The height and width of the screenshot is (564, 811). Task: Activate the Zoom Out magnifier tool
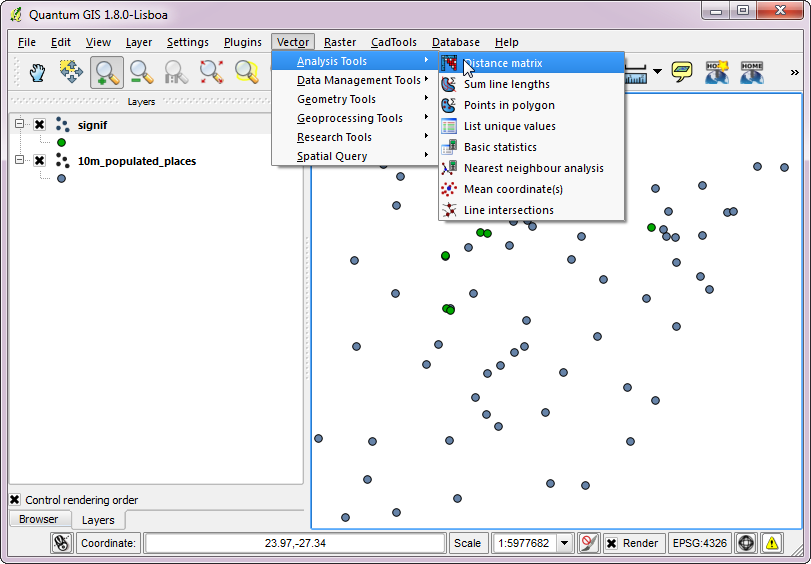coord(141,72)
